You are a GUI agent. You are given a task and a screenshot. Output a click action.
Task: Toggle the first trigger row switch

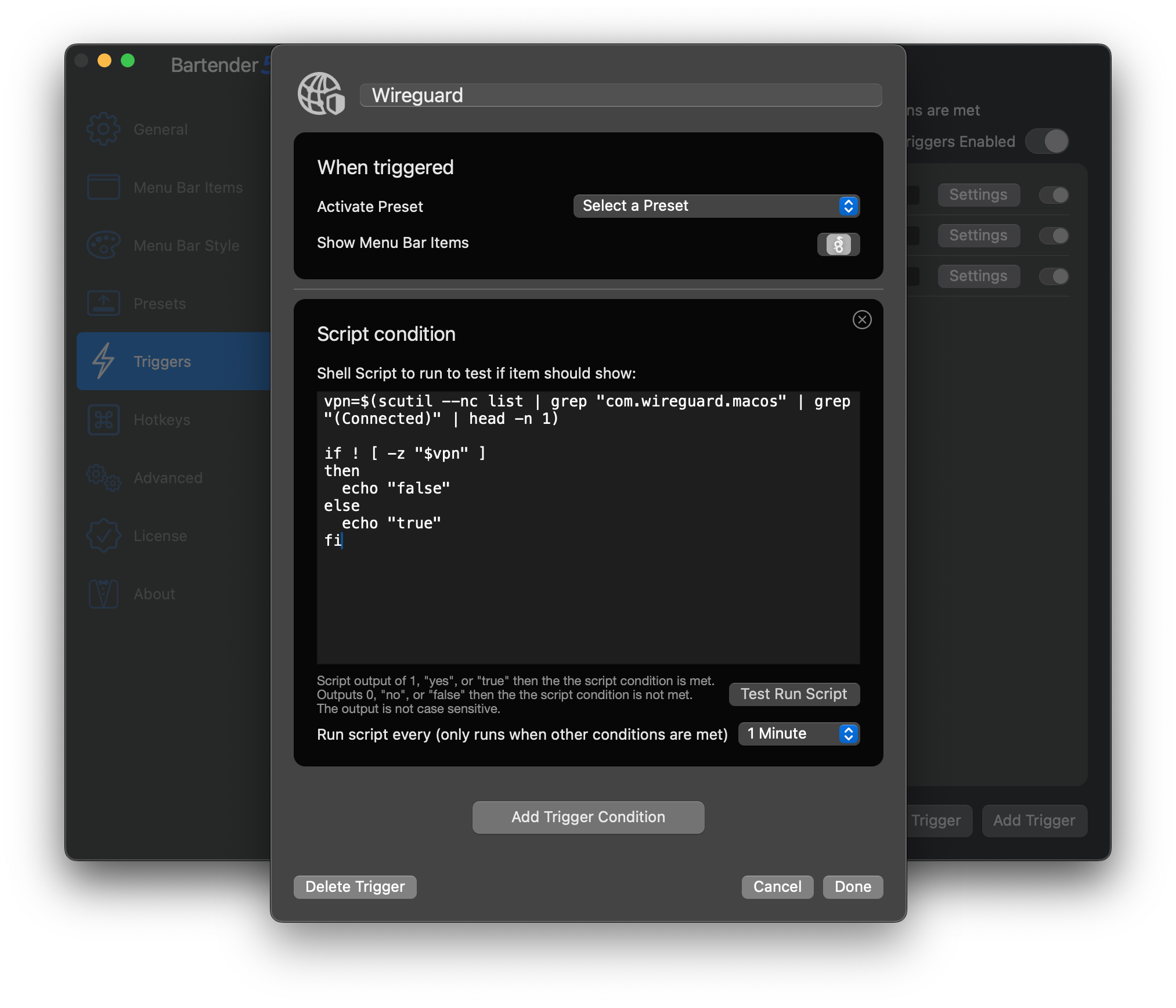click(1054, 195)
